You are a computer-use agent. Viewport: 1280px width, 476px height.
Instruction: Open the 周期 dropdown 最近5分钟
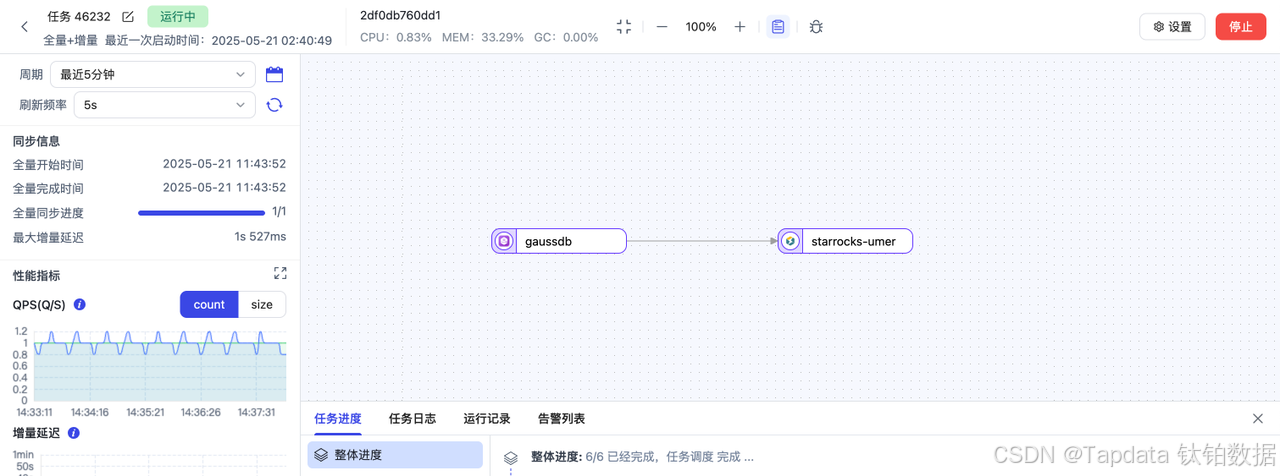click(153, 74)
